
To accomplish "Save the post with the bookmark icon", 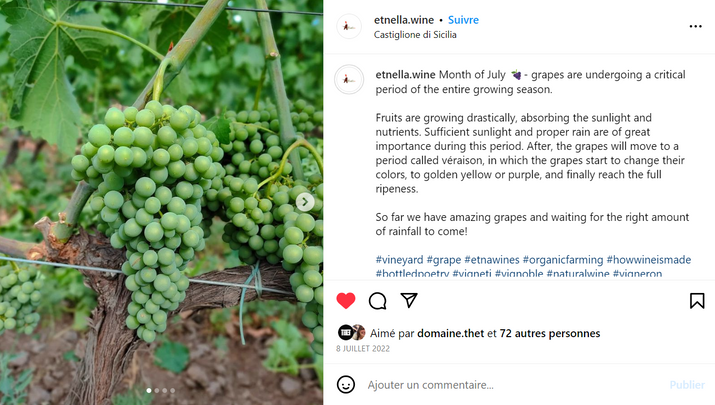I will [697, 300].
